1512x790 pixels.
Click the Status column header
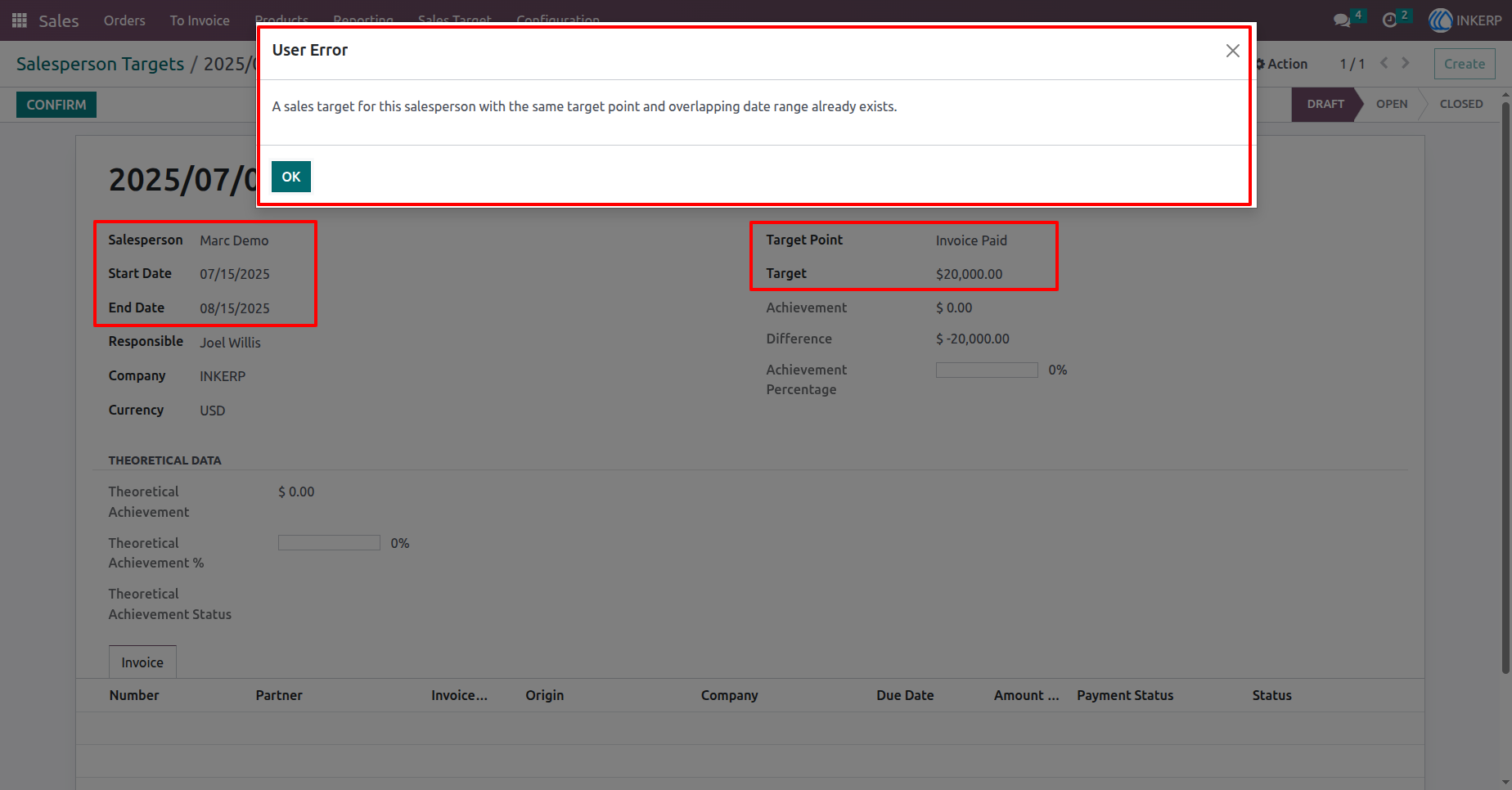pos(1272,695)
